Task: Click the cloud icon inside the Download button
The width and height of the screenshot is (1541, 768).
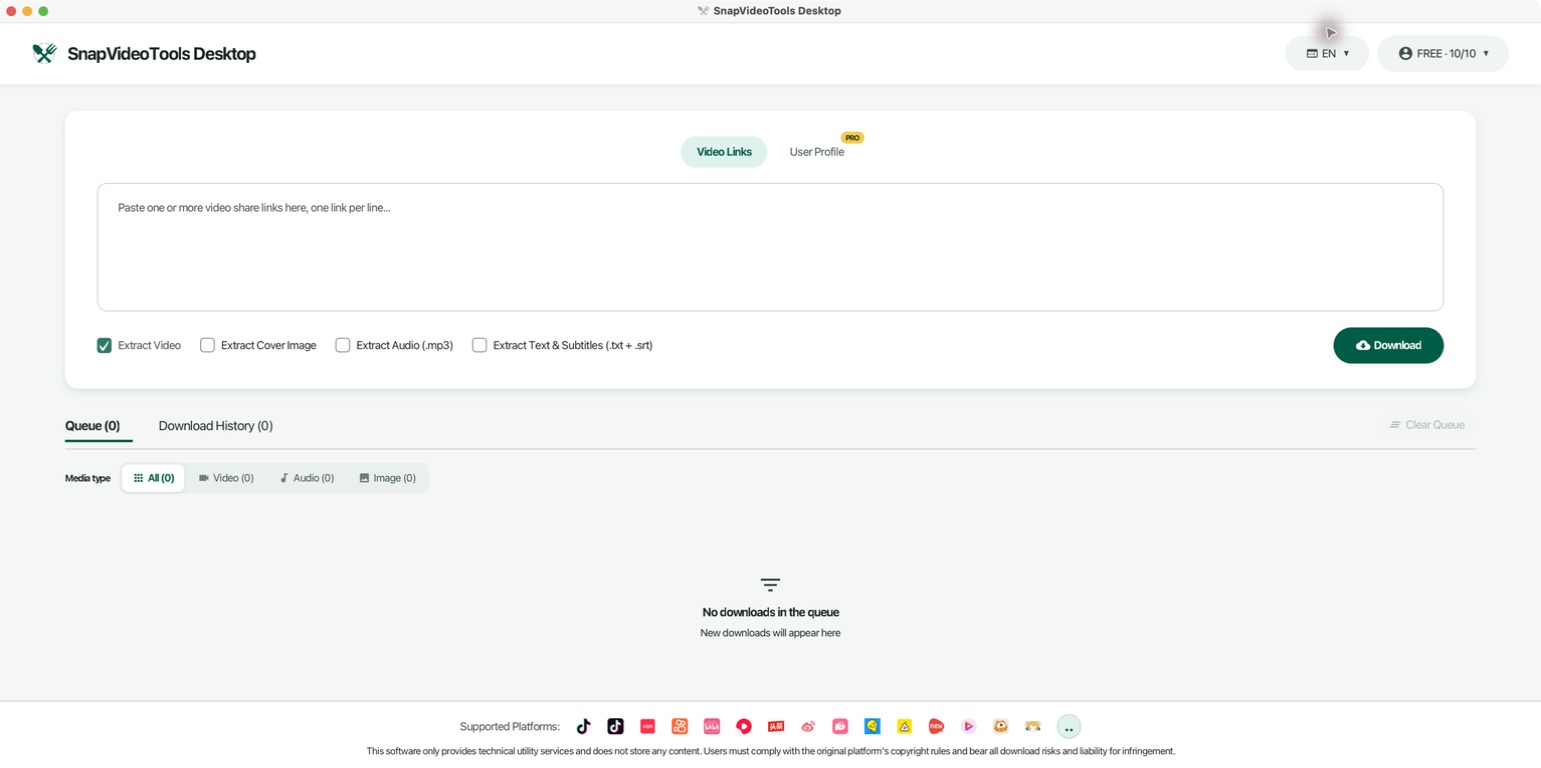Action: pos(1362,345)
